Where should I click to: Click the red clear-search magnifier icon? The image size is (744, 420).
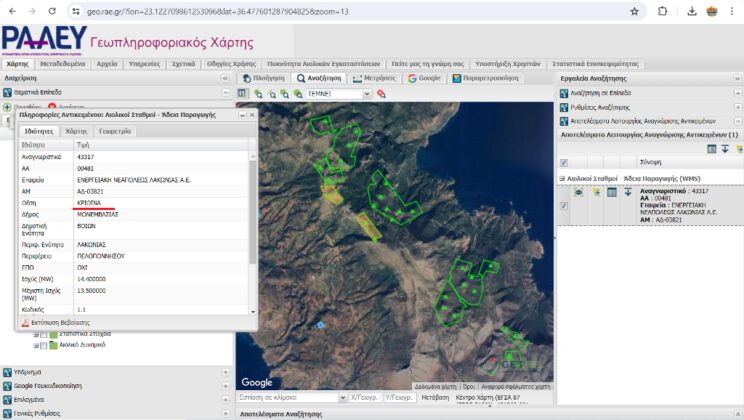point(381,94)
